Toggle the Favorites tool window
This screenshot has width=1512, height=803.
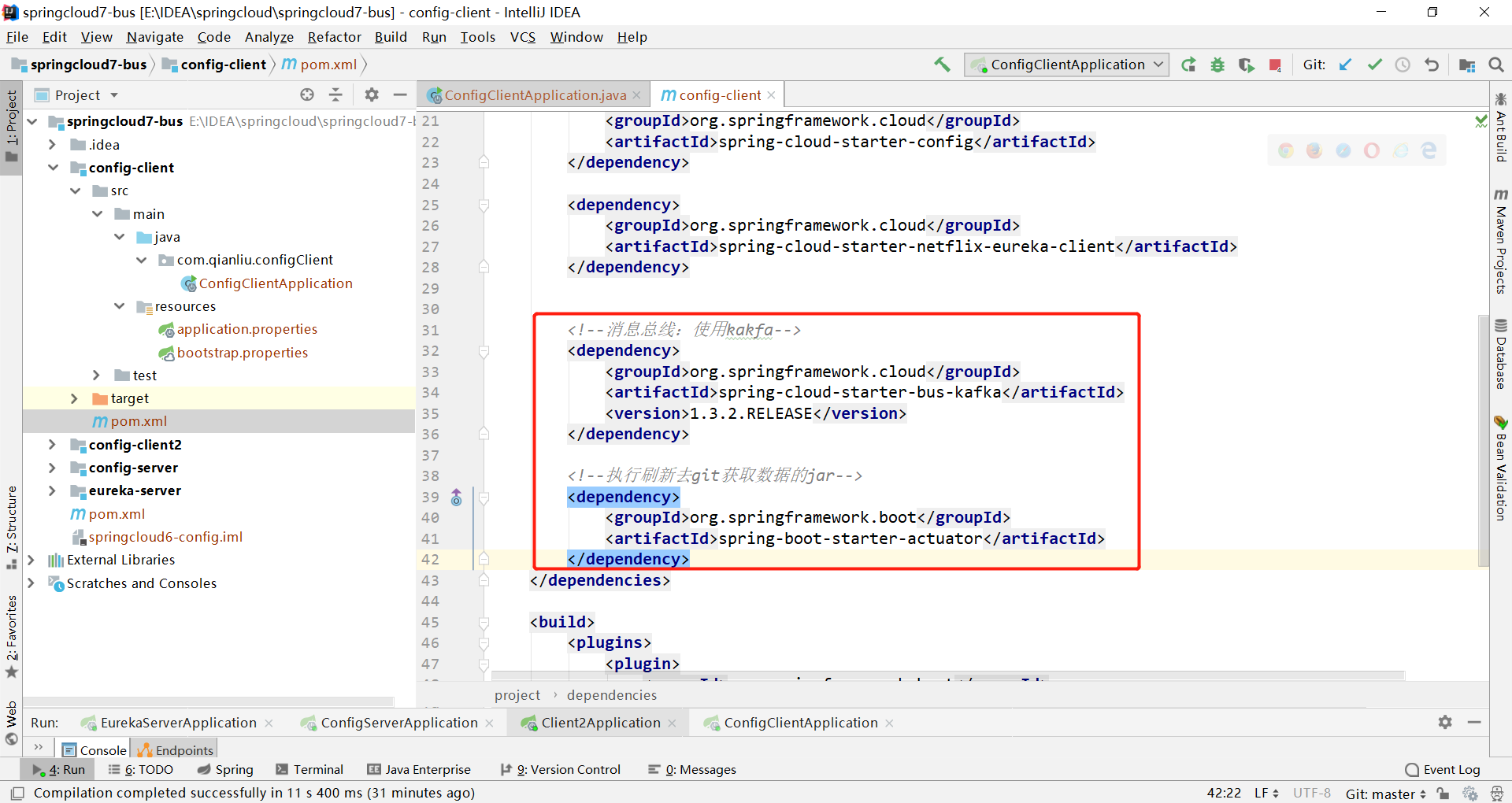click(12, 636)
